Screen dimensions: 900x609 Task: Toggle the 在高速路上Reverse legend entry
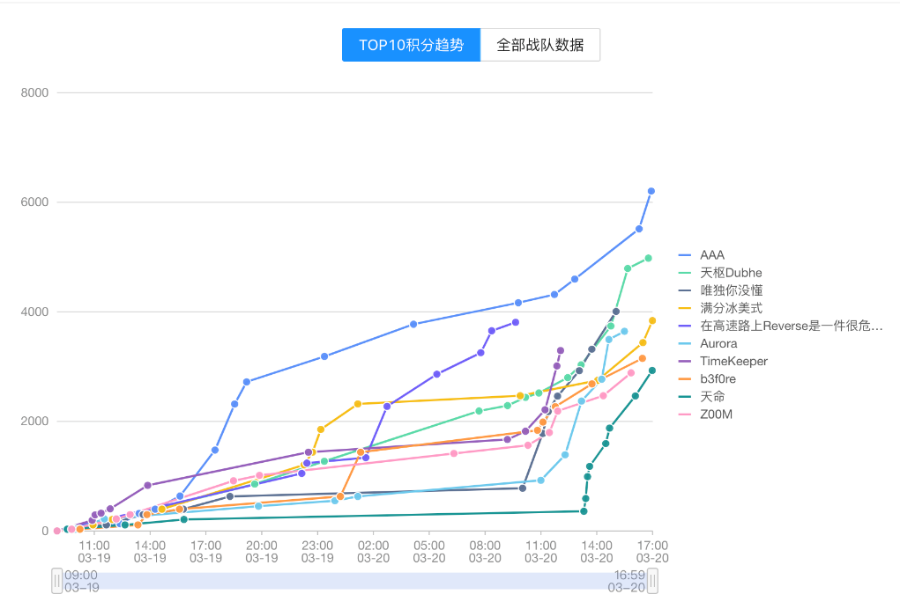(x=781, y=326)
